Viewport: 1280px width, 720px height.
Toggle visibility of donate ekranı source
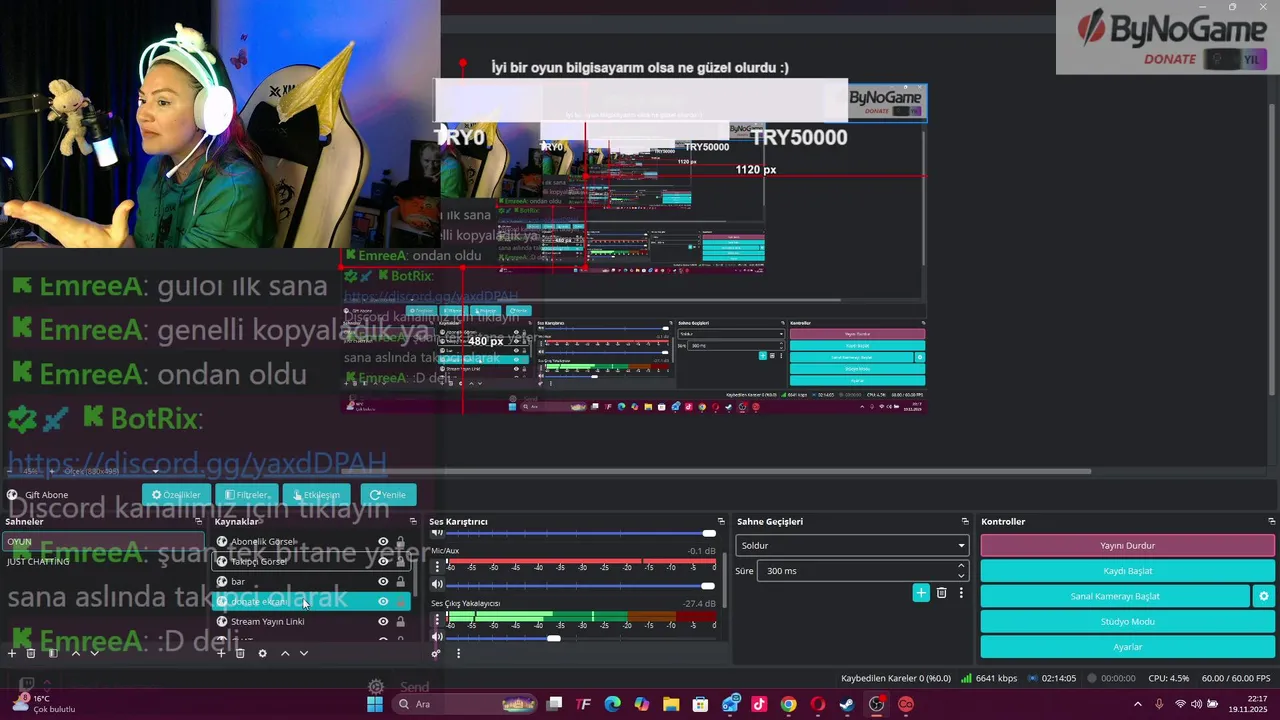tap(383, 602)
